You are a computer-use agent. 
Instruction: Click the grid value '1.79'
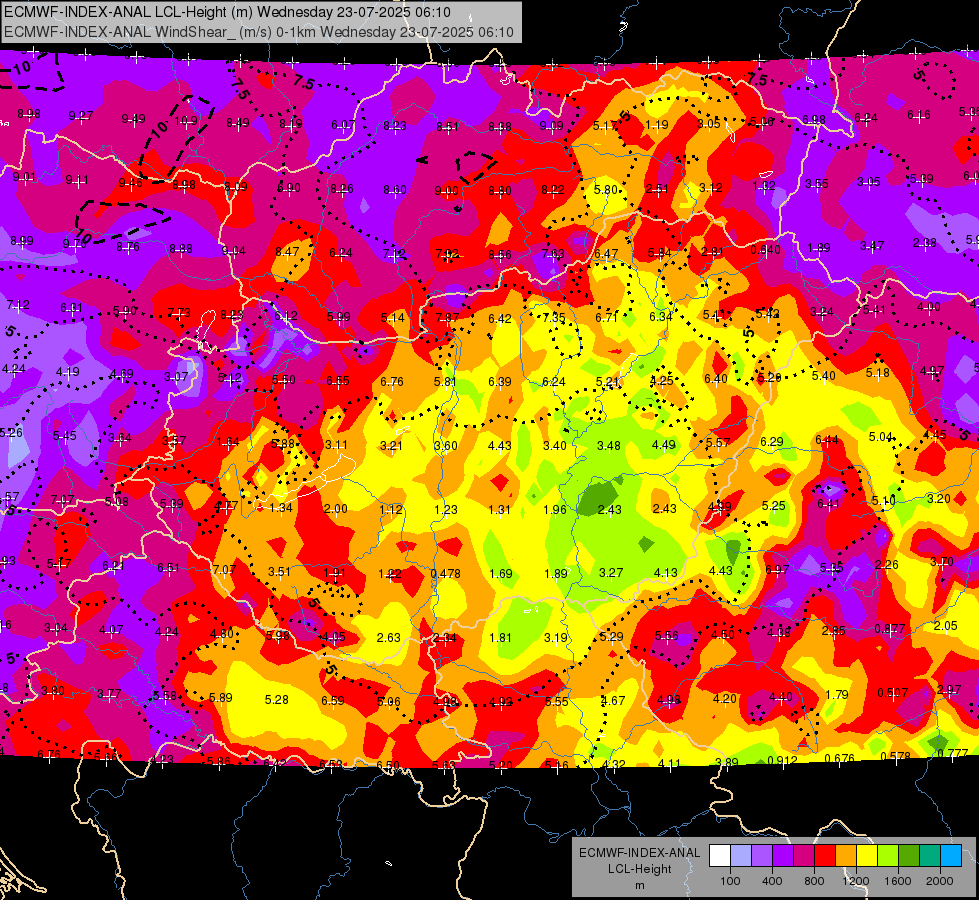[837, 695]
